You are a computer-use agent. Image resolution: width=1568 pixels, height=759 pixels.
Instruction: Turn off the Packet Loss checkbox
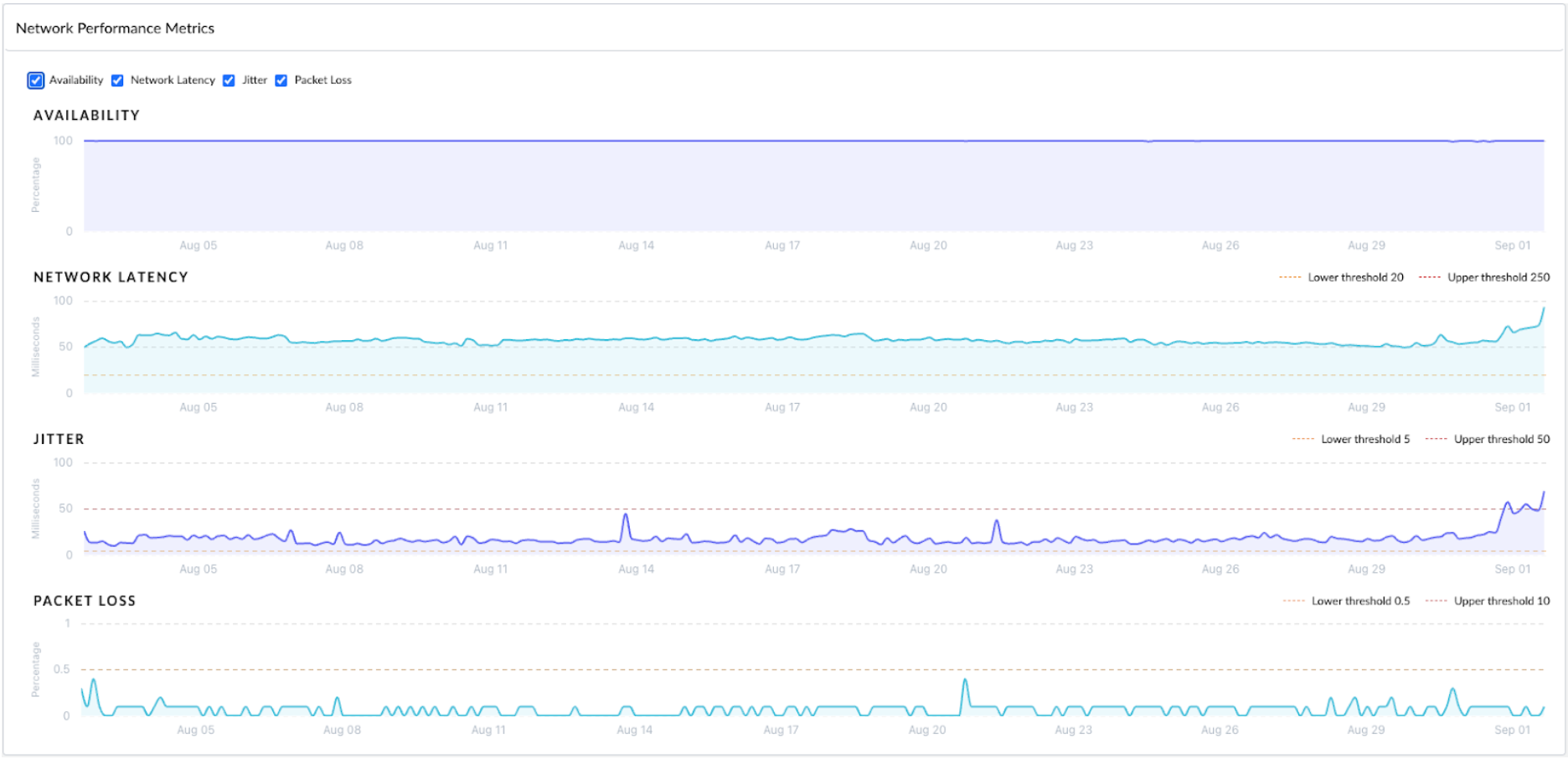281,80
